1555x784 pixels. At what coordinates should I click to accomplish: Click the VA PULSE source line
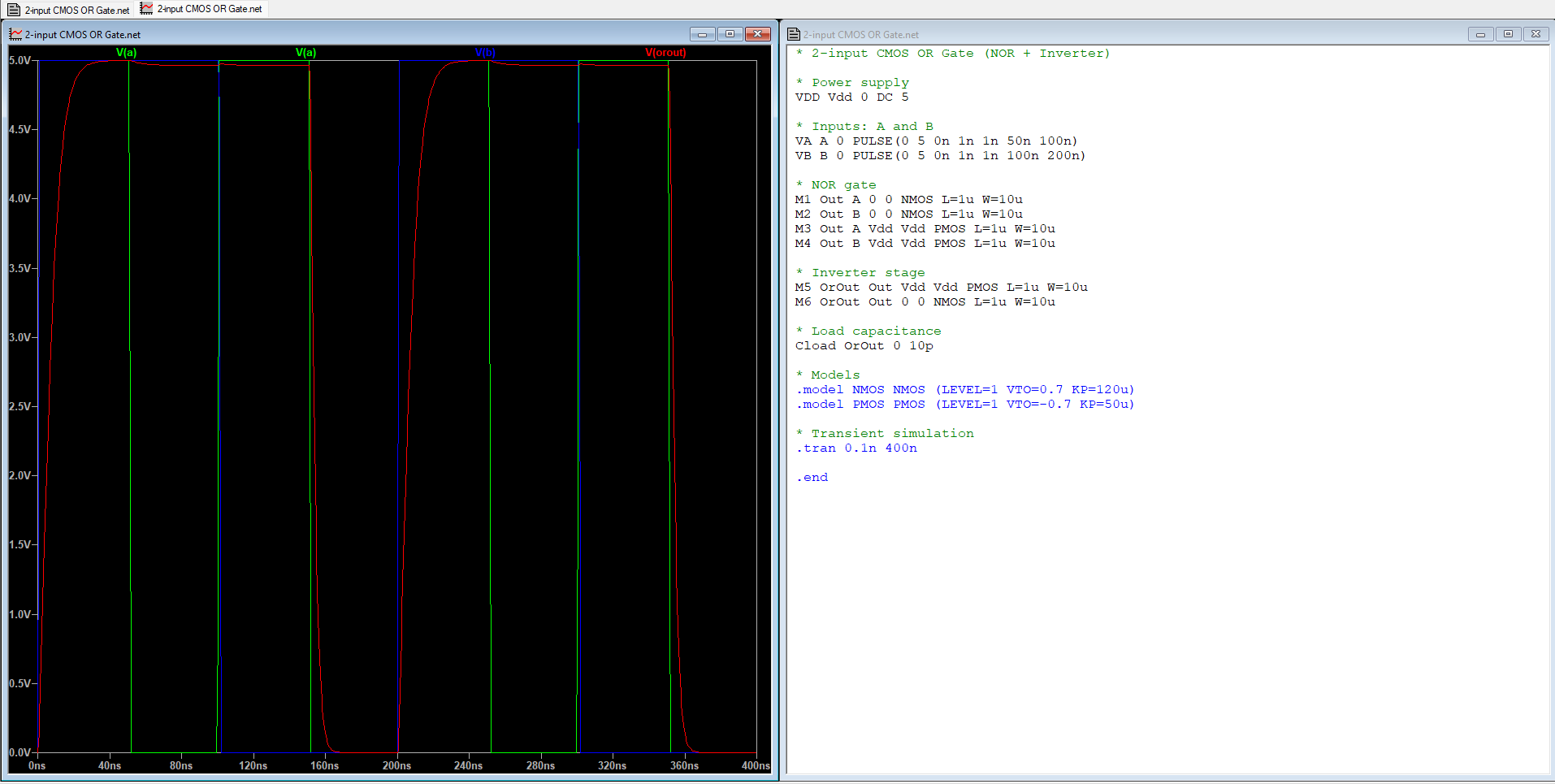936,141
